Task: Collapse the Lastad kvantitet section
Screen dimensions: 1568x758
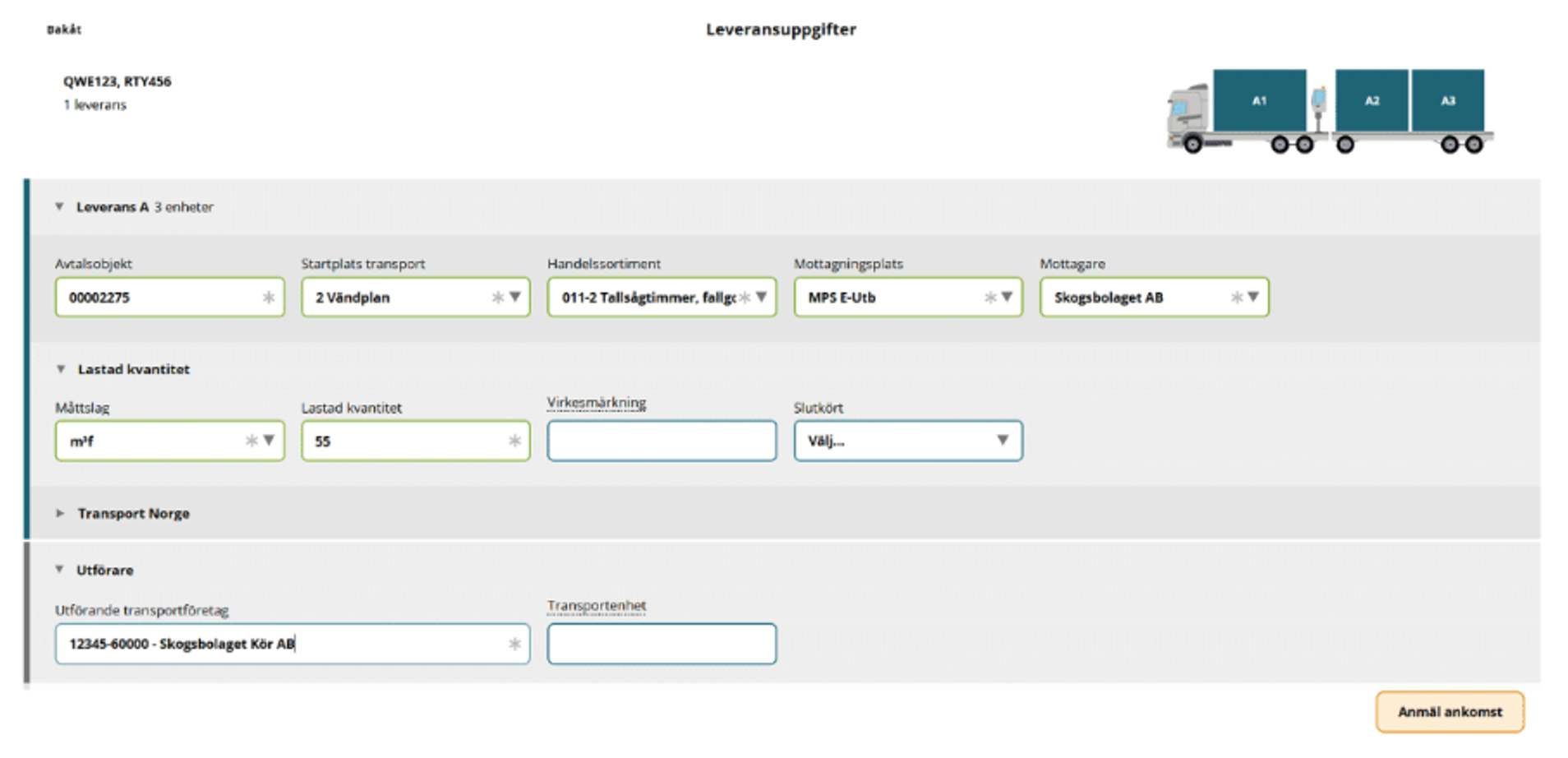Action: point(60,369)
